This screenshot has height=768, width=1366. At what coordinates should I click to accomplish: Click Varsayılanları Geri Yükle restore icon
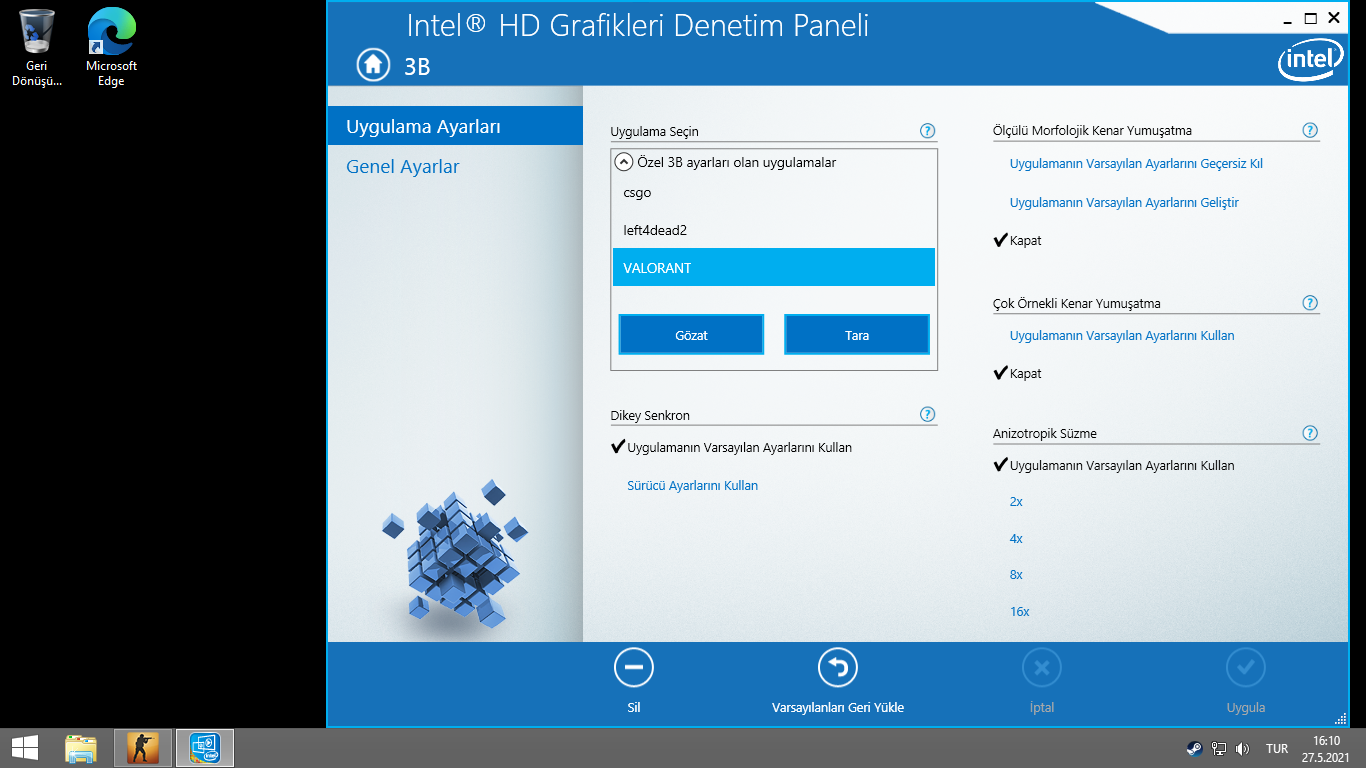tap(838, 668)
